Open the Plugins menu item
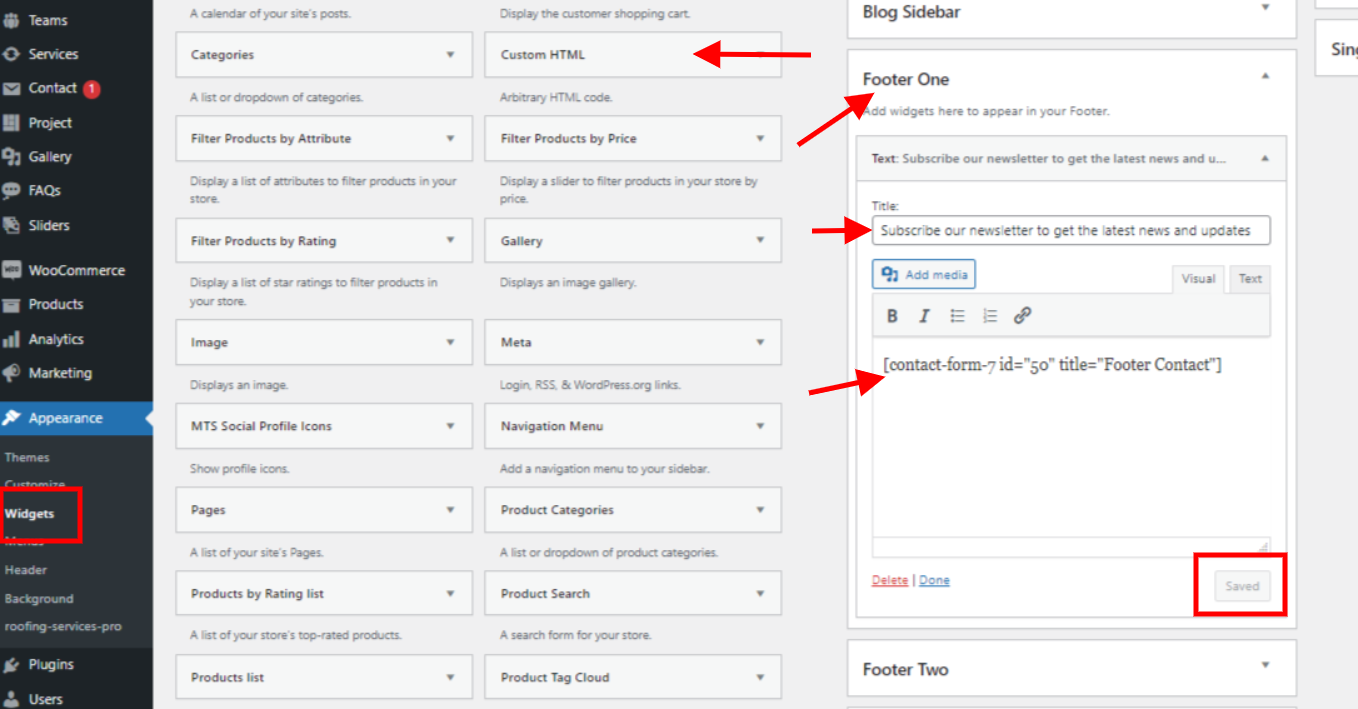 pyautogui.click(x=76, y=664)
